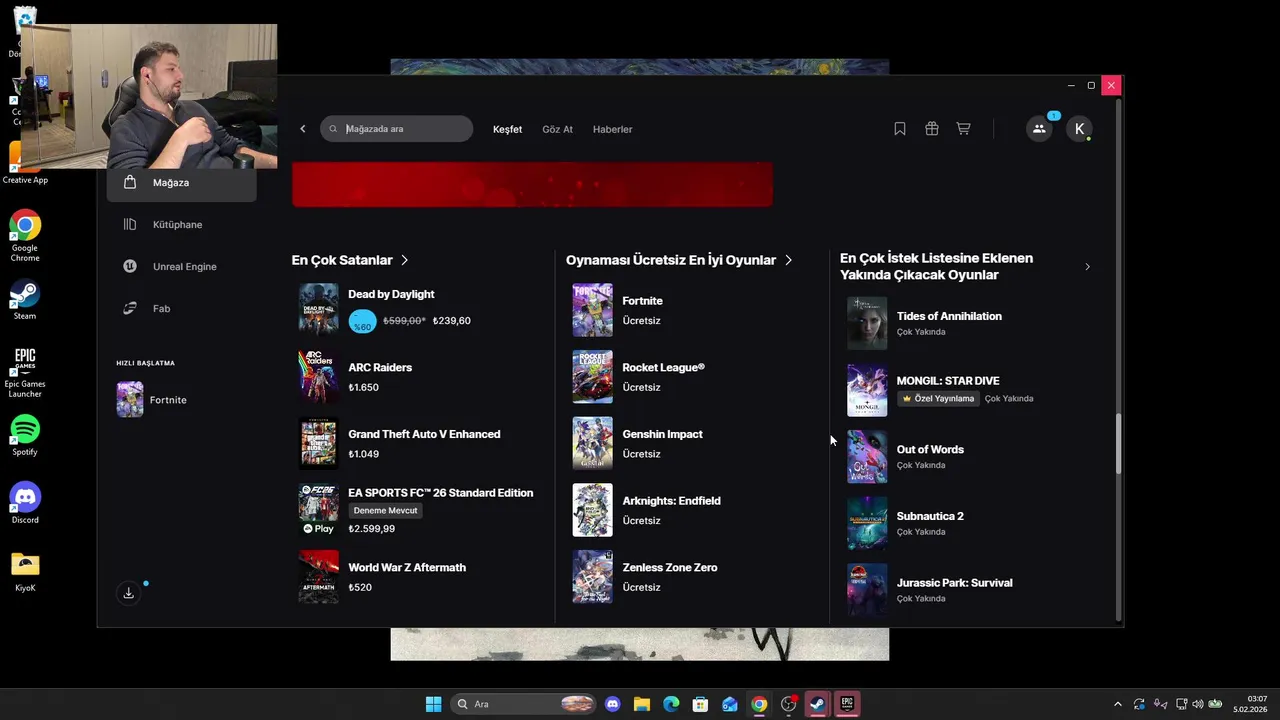Viewport: 1280px width, 720px height.
Task: Open Steam desktop shortcut
Action: coord(25,299)
